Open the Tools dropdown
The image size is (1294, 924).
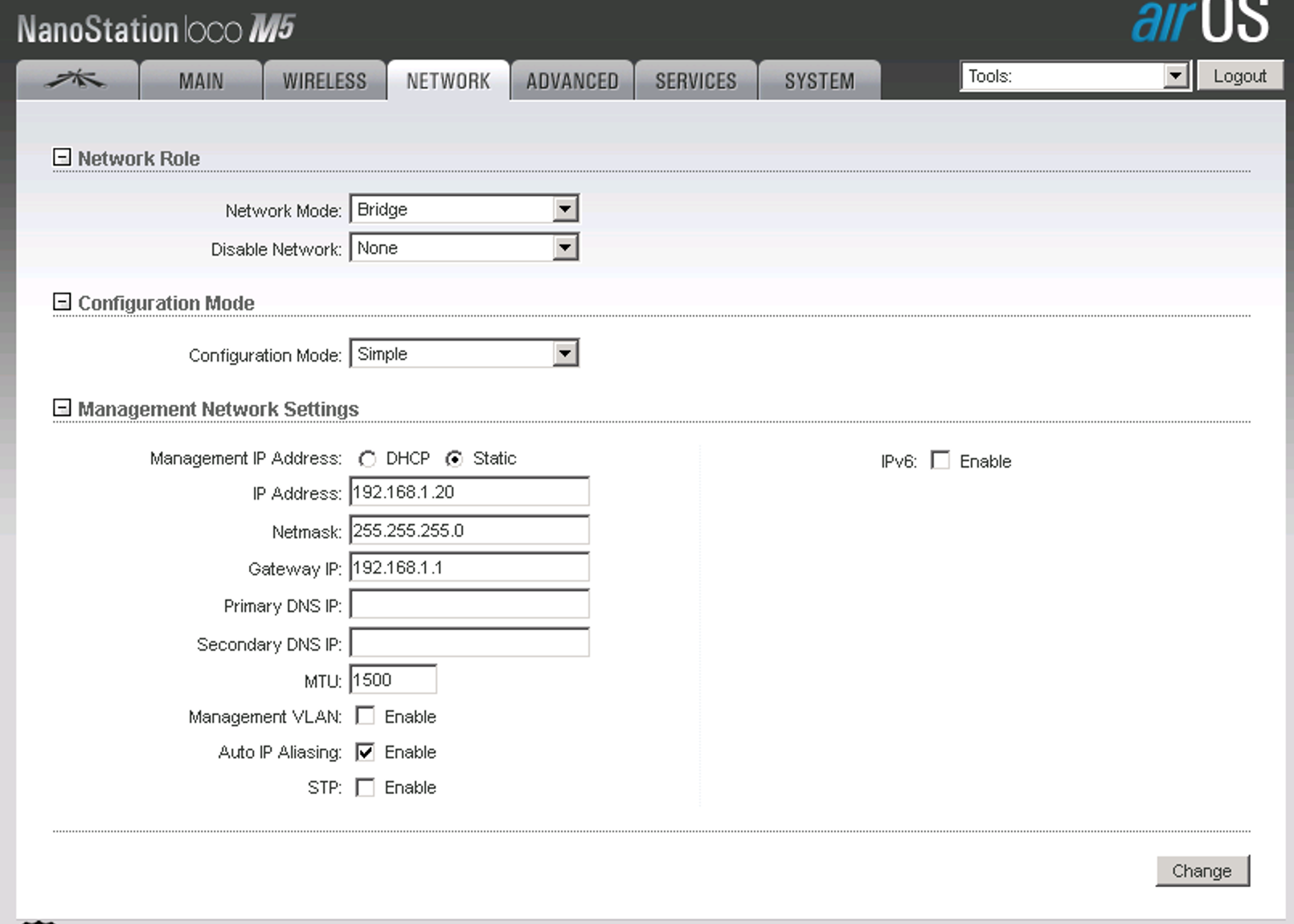coord(1075,76)
